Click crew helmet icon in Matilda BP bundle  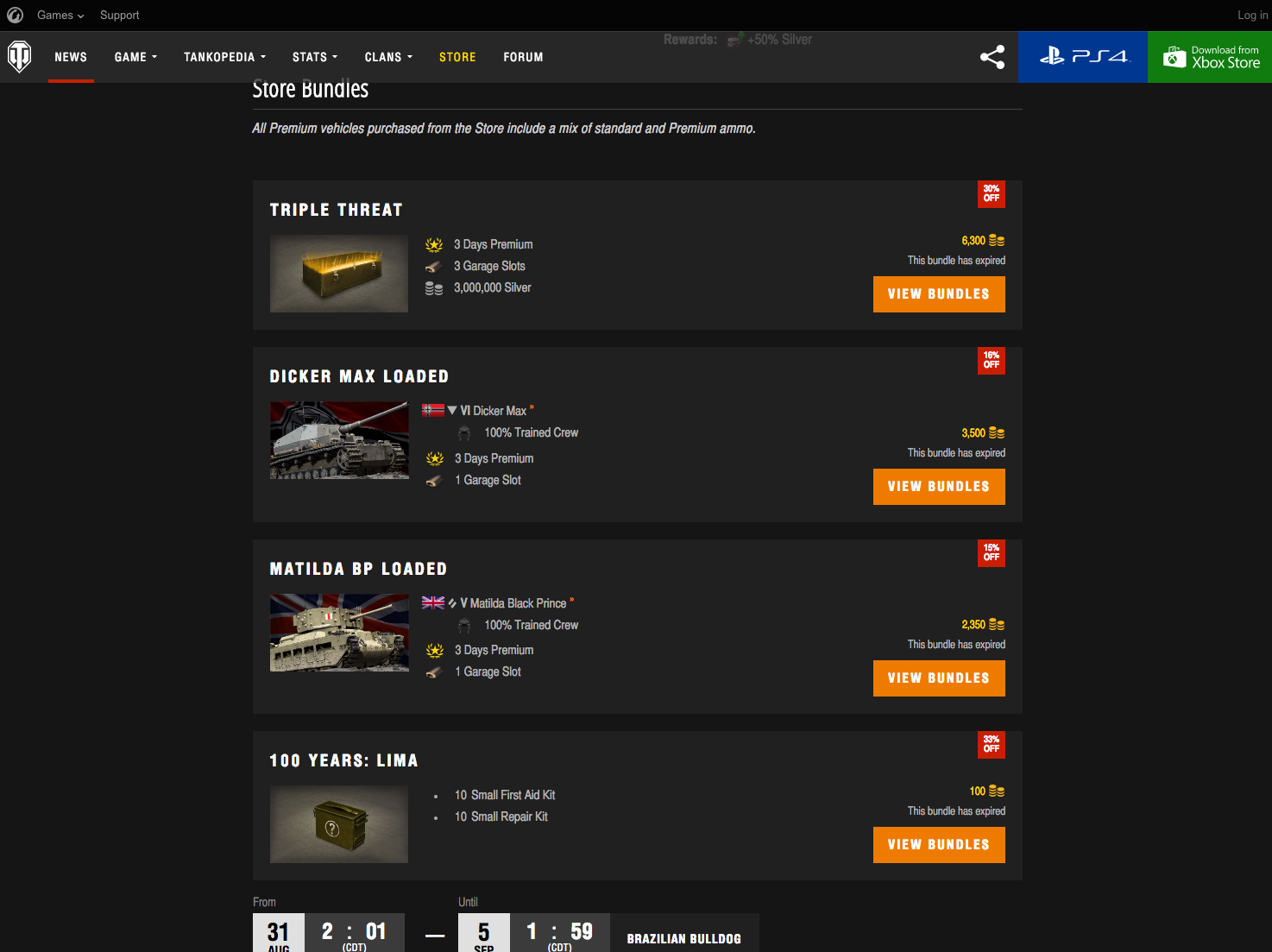click(x=464, y=626)
